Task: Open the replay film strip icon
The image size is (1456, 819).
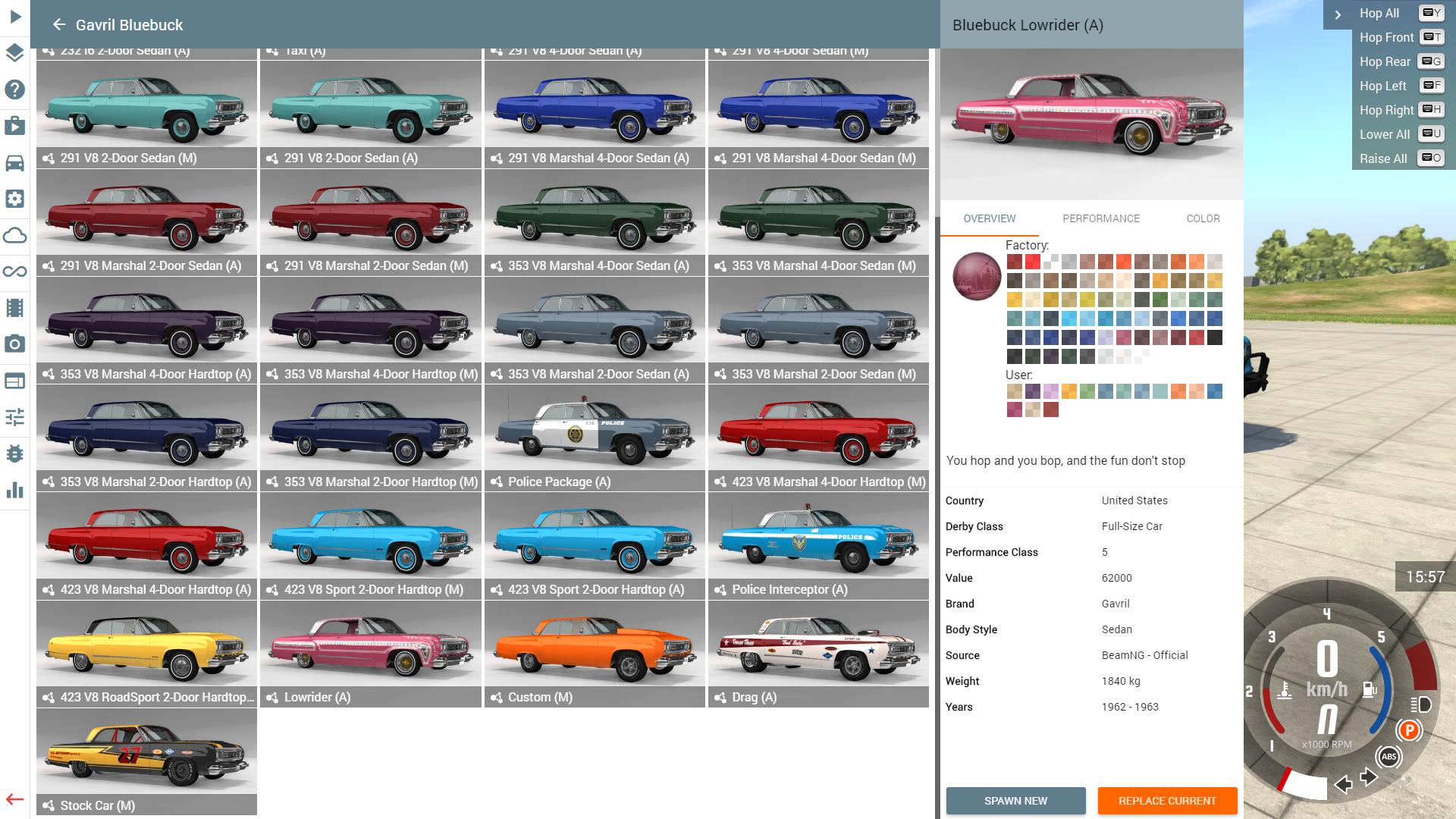Action: [15, 308]
